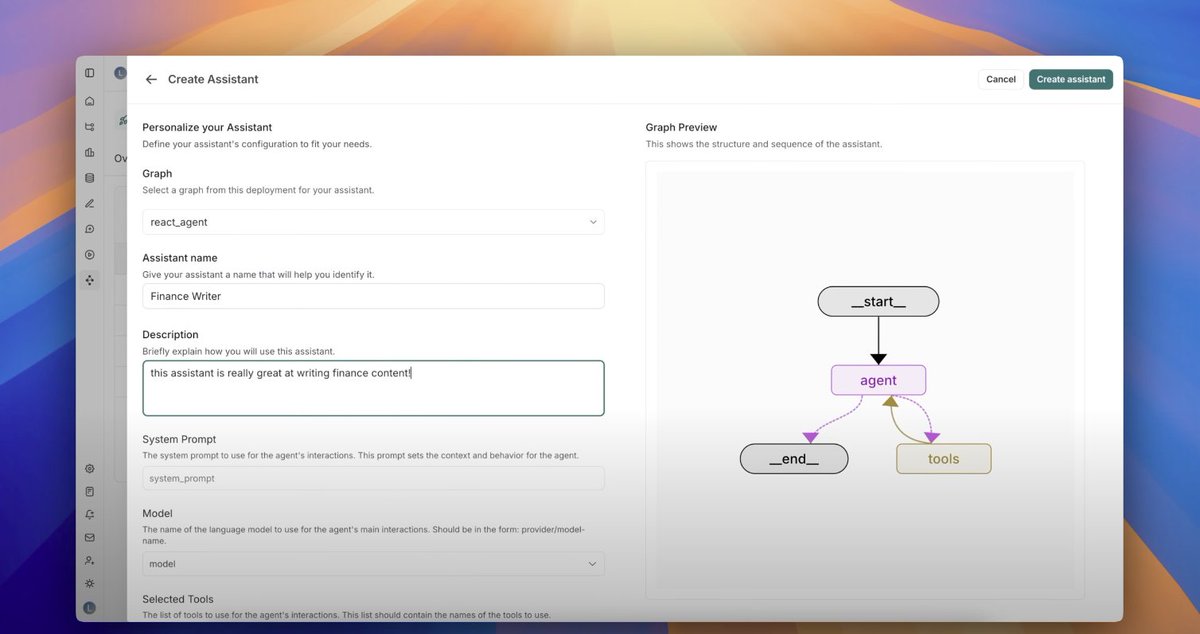Click the System Prompt label
The width and height of the screenshot is (1200, 634).
[x=179, y=439]
